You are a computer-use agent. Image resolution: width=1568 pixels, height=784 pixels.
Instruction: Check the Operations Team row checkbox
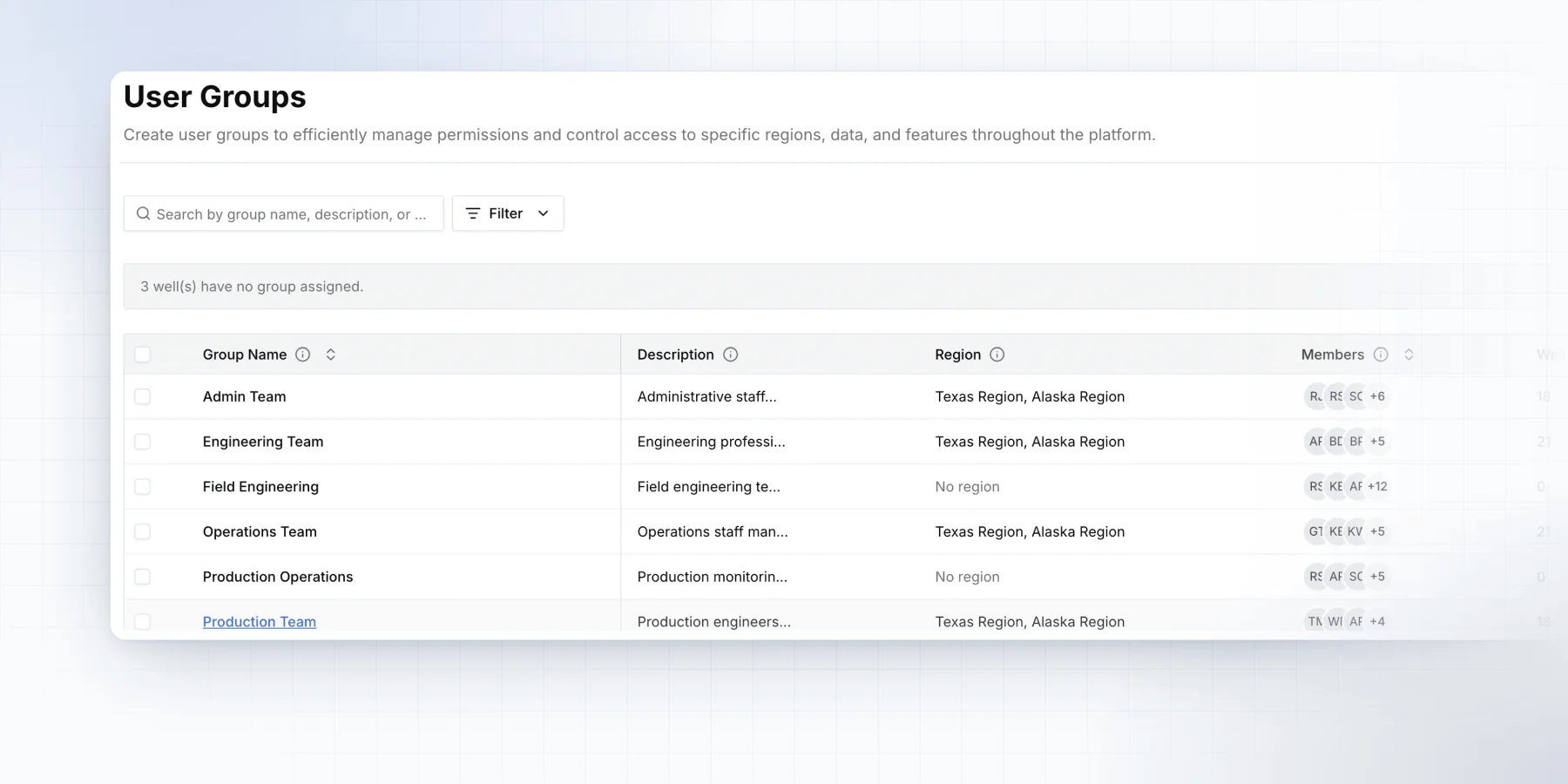(143, 531)
